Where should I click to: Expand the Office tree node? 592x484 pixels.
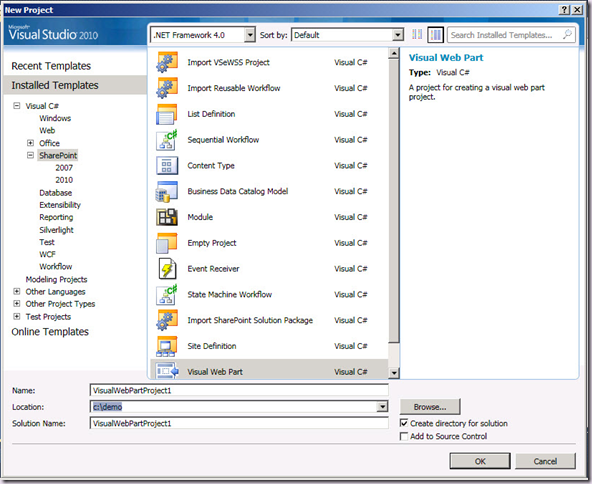point(30,143)
